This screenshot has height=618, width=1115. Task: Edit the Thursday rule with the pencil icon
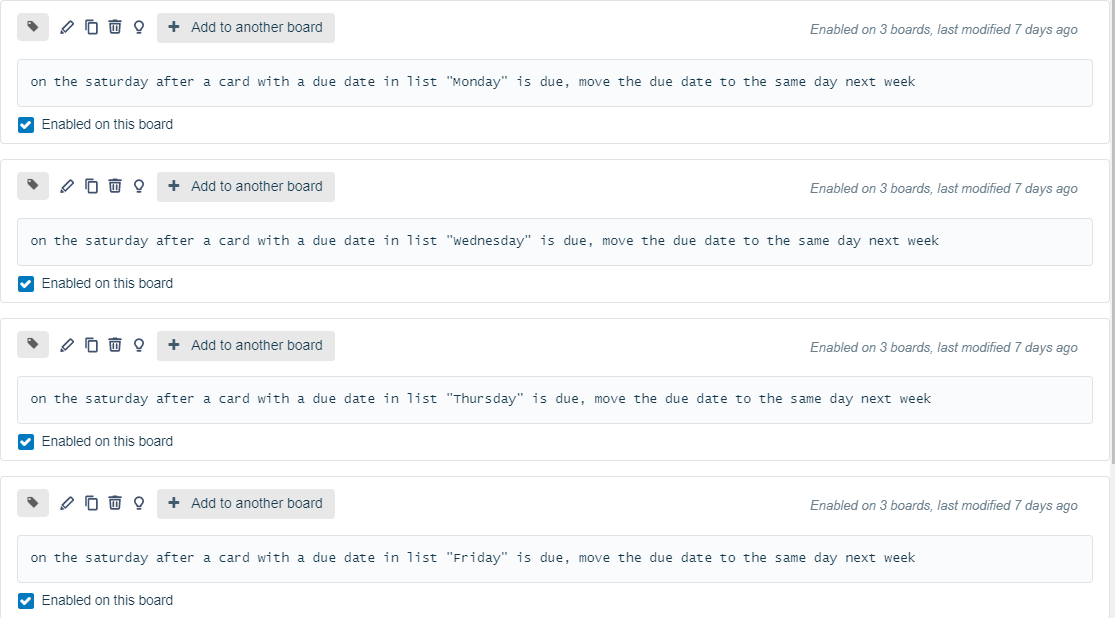pos(67,345)
